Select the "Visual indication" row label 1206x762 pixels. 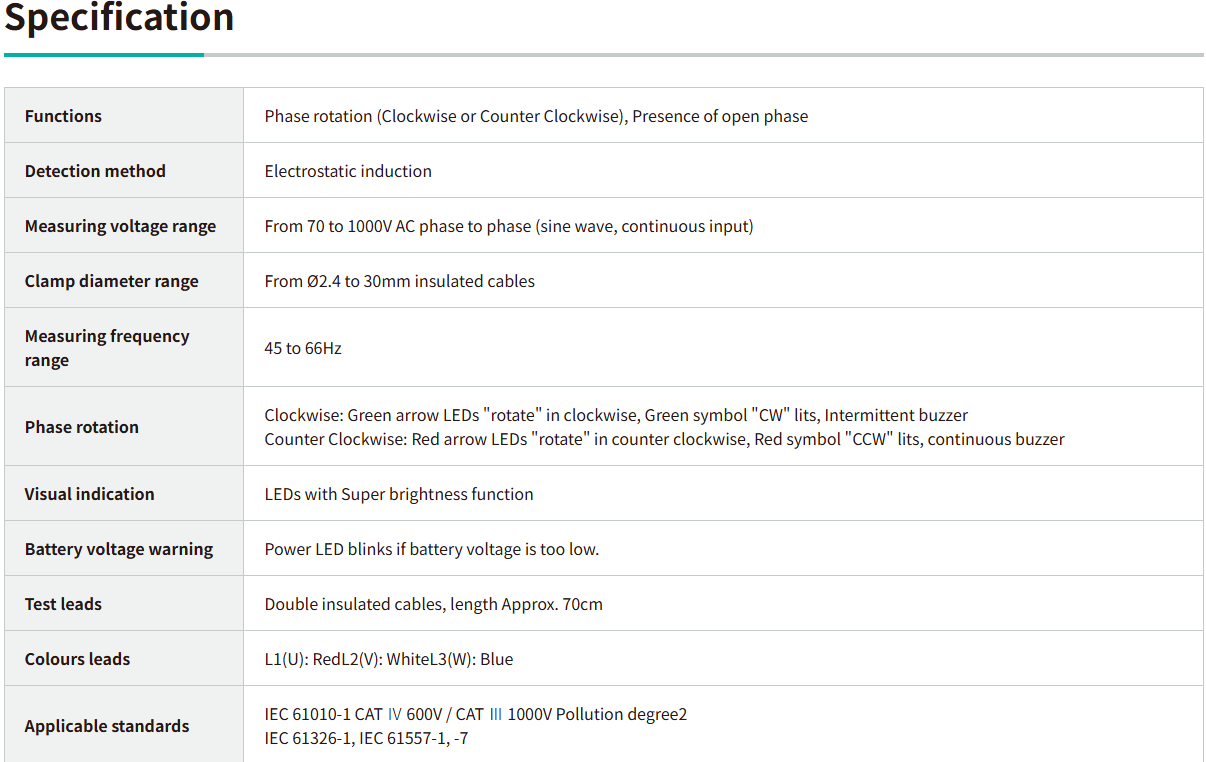[89, 494]
